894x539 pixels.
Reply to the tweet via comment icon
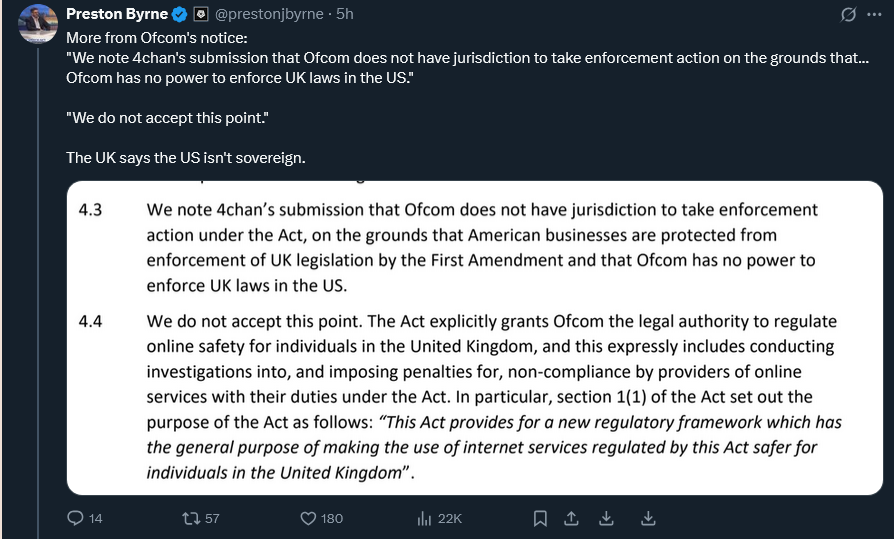coord(75,518)
